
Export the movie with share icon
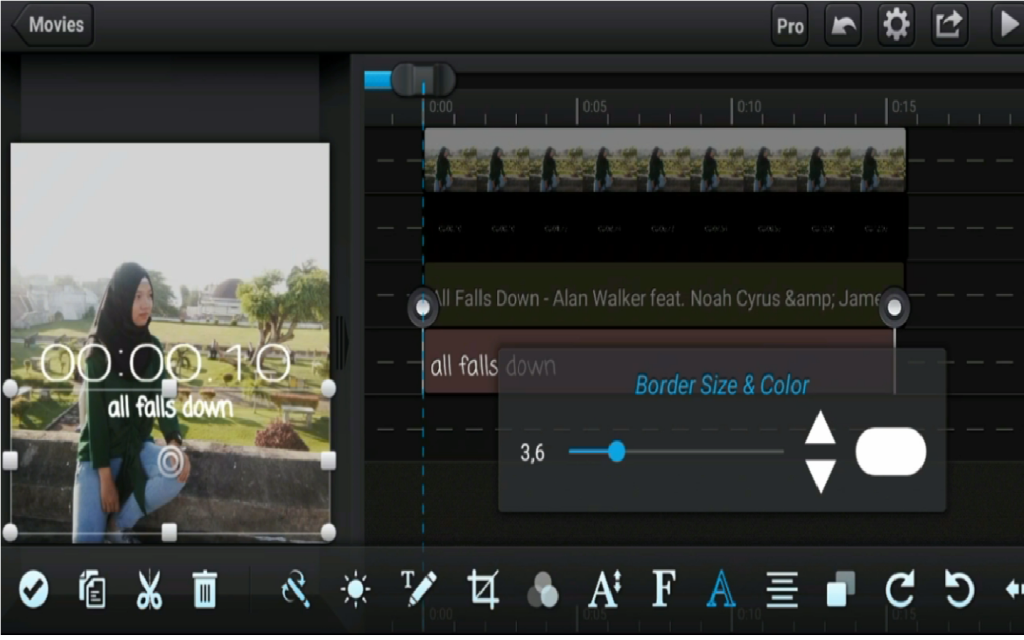(948, 25)
